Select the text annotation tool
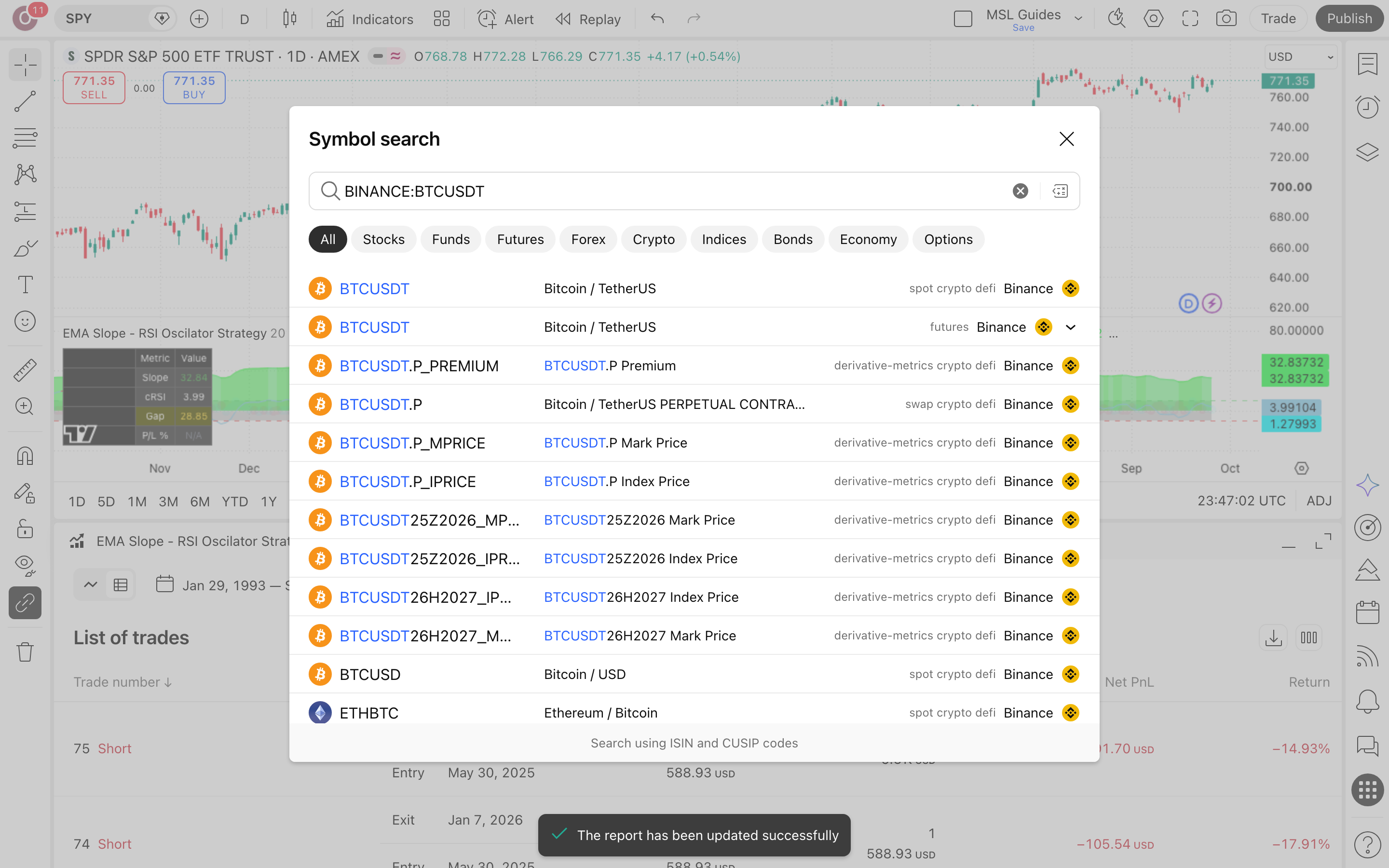Viewport: 1389px width, 868px height. 25,285
